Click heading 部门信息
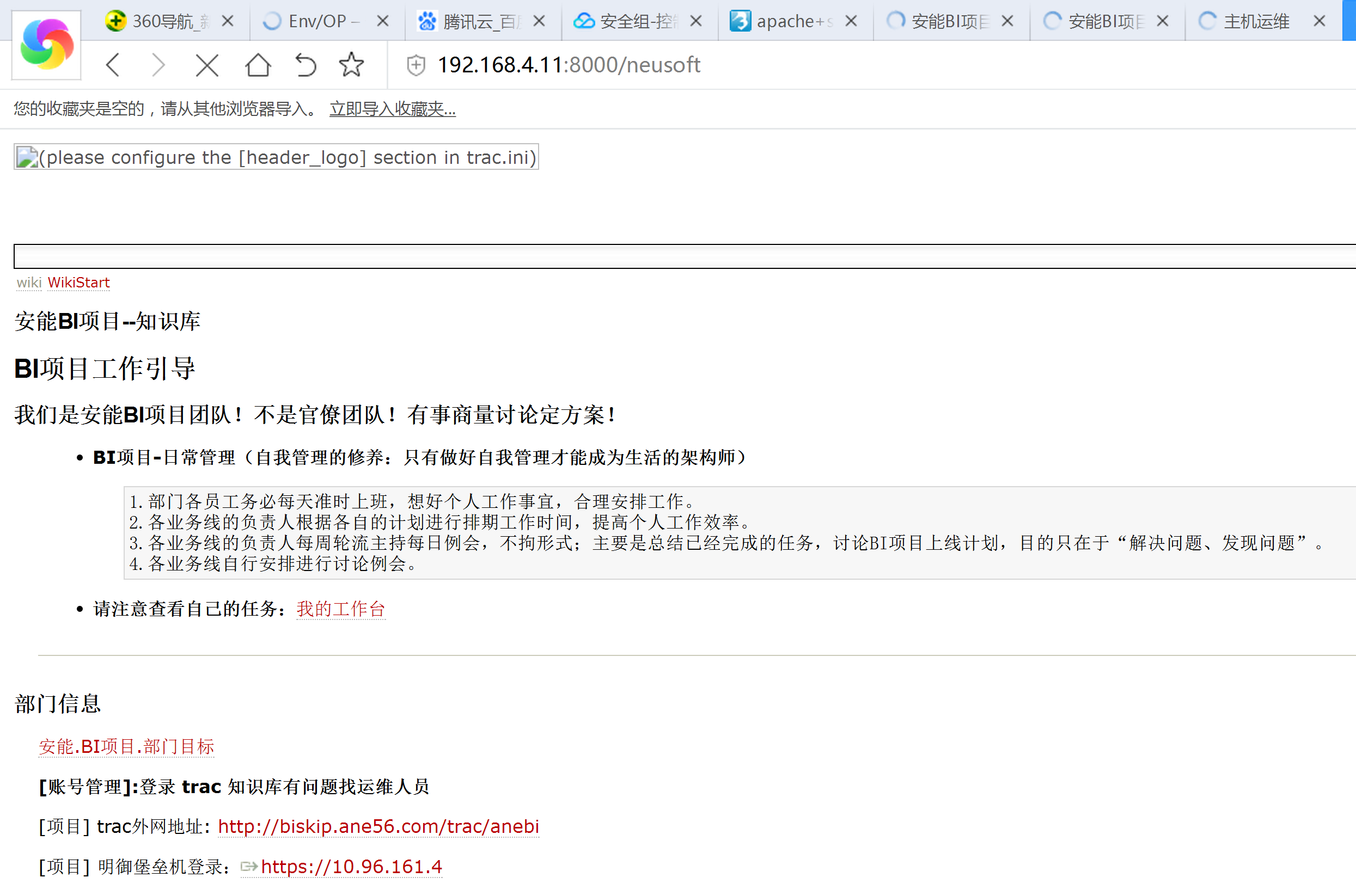 (x=58, y=703)
